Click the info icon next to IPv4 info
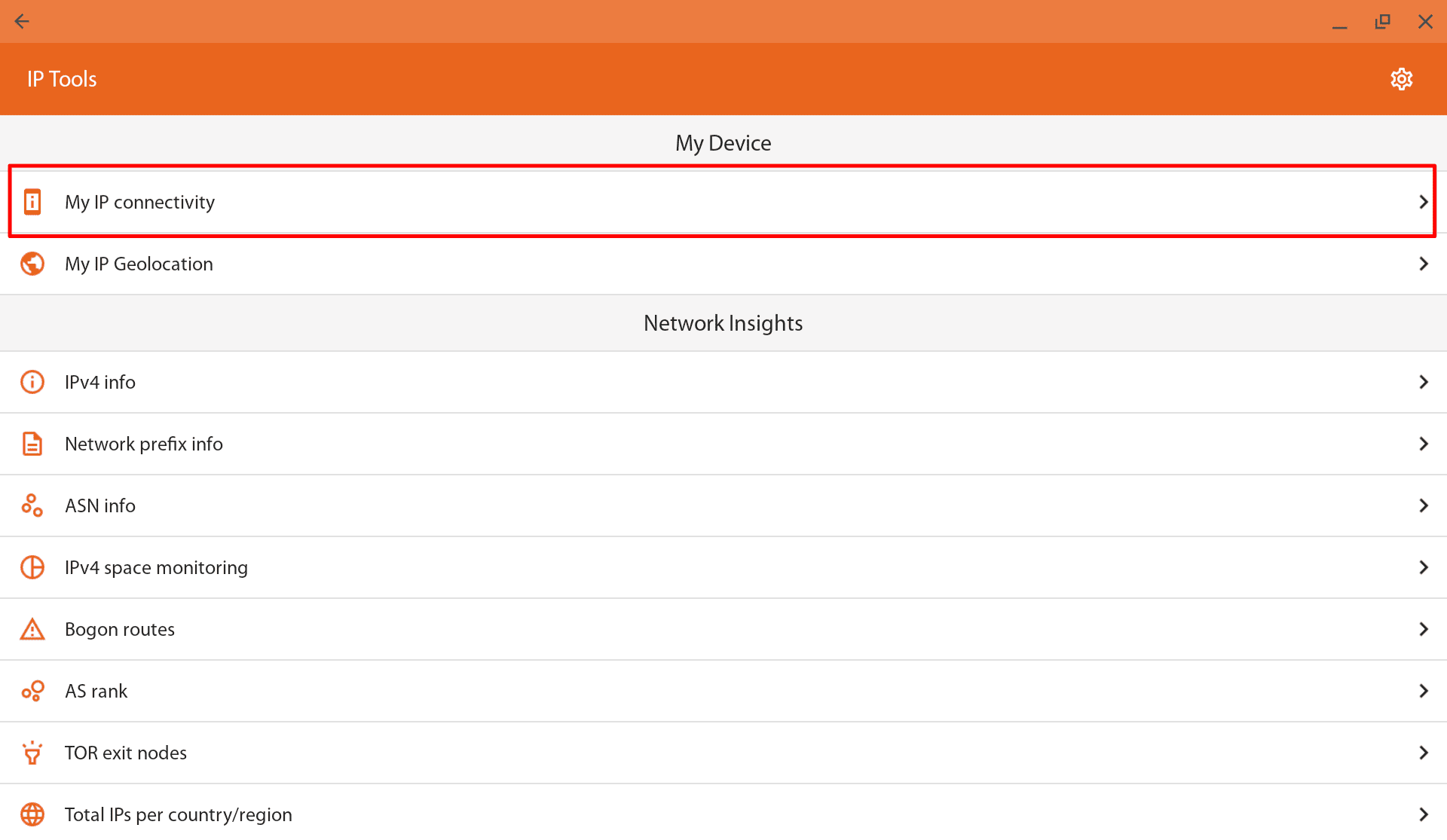 point(32,382)
